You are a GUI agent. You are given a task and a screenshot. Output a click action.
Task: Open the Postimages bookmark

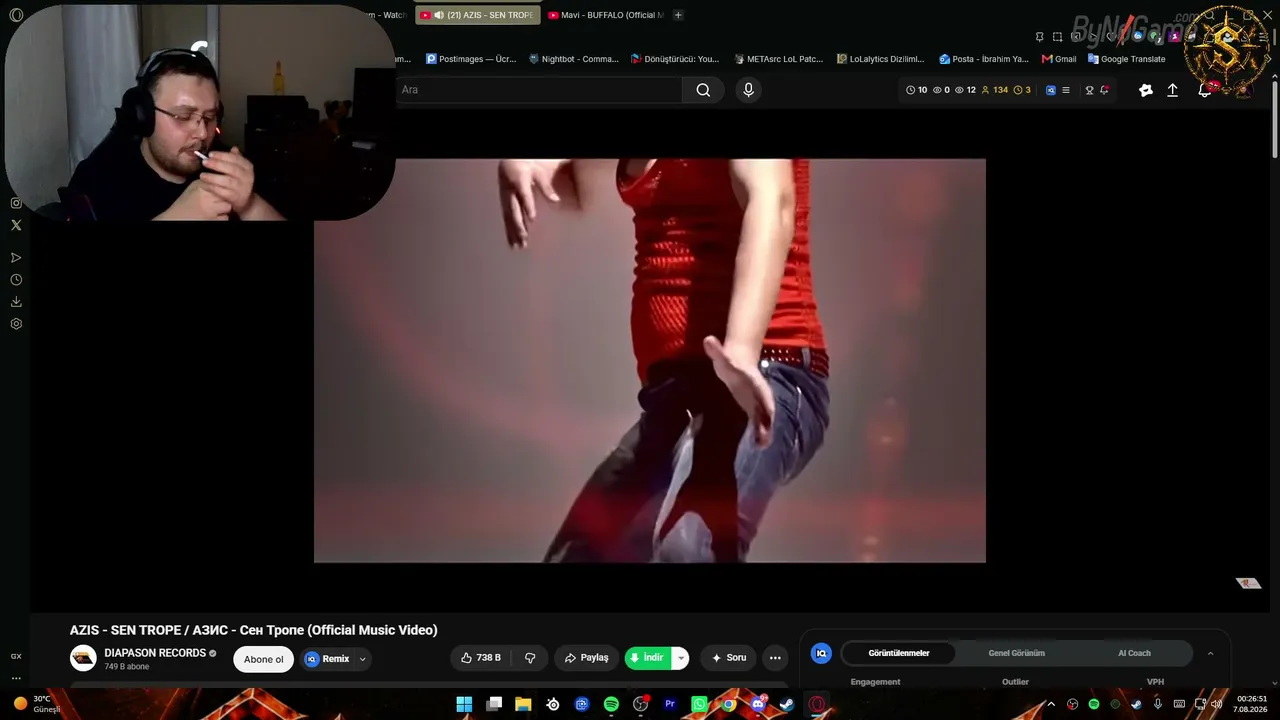tap(471, 59)
